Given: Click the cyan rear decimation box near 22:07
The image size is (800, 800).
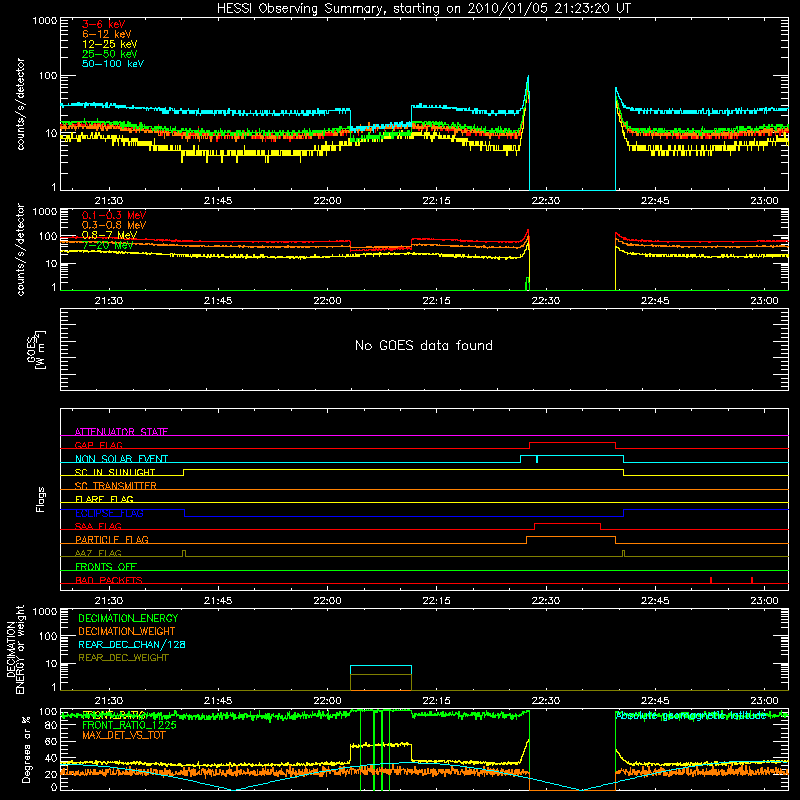Looking at the screenshot, I should (381, 670).
